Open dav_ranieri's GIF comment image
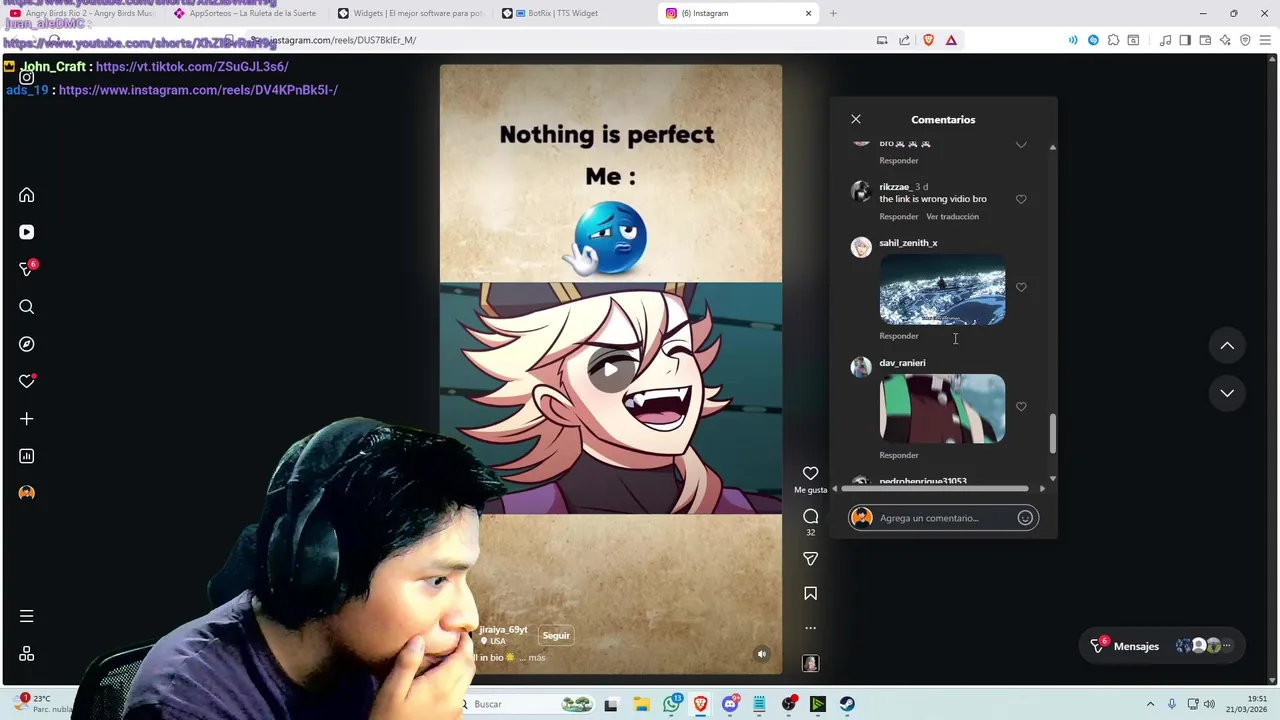This screenshot has height=720, width=1280. click(x=942, y=408)
